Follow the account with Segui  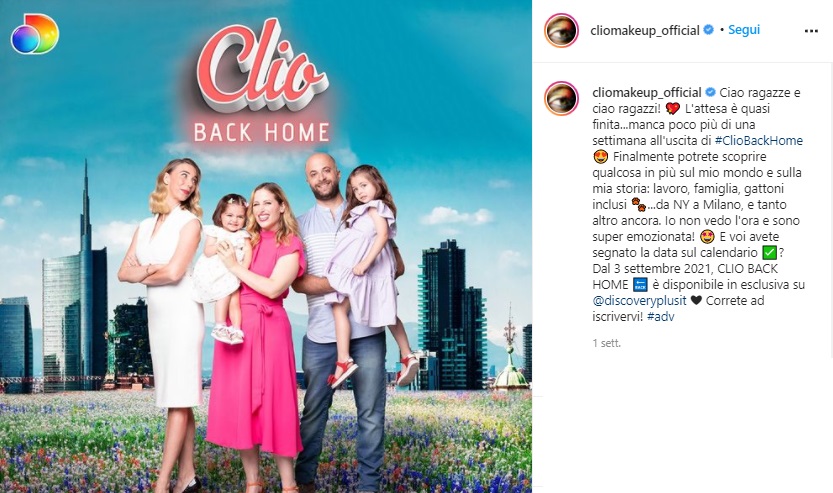click(744, 30)
